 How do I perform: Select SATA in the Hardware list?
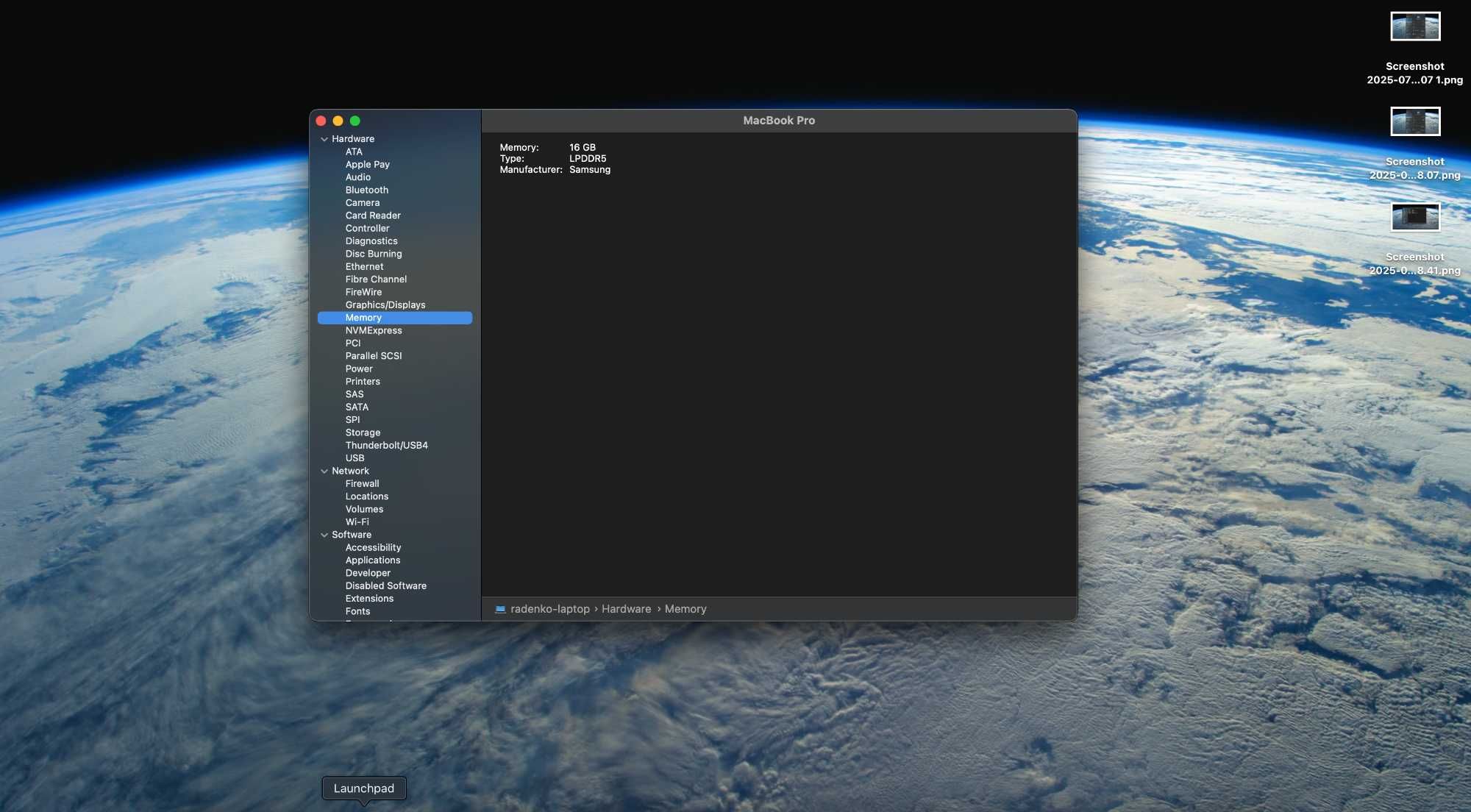click(x=357, y=407)
